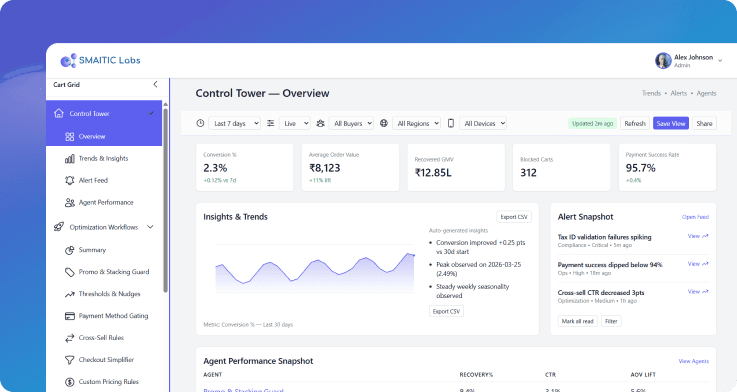
Task: Click the sliders icon beside Live
Action: (271, 123)
